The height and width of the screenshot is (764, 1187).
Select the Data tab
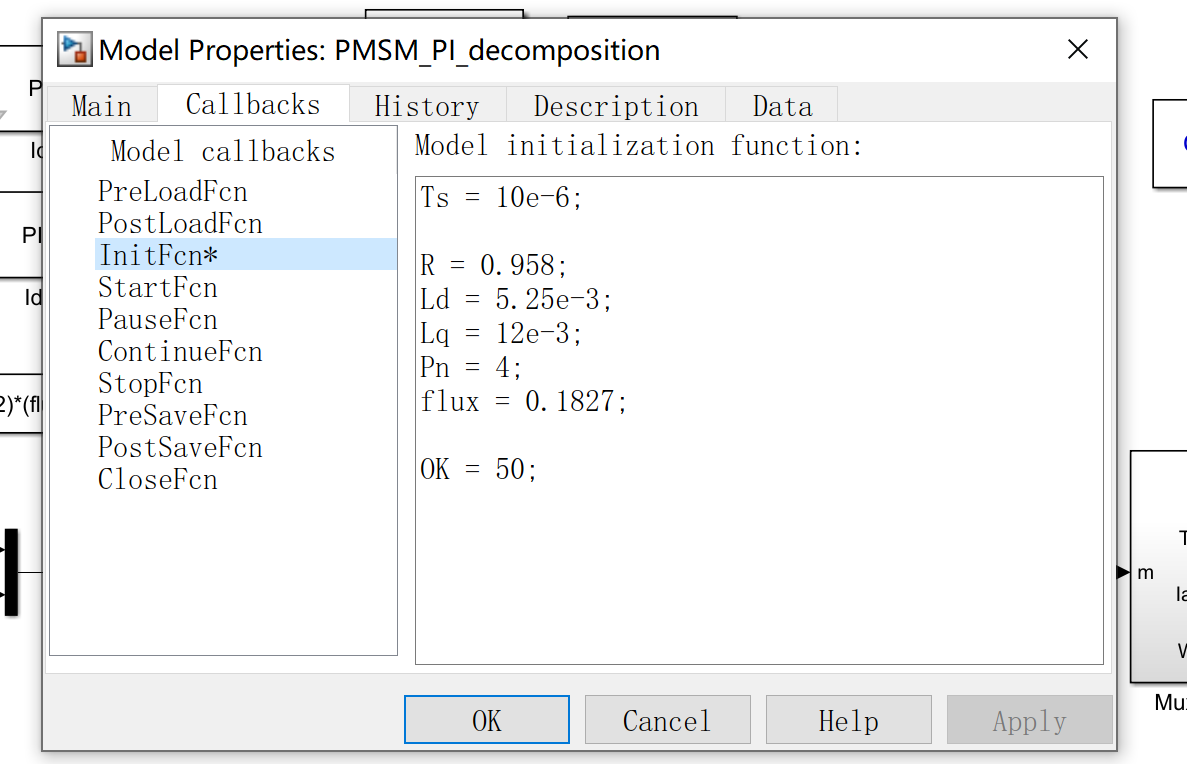point(782,104)
